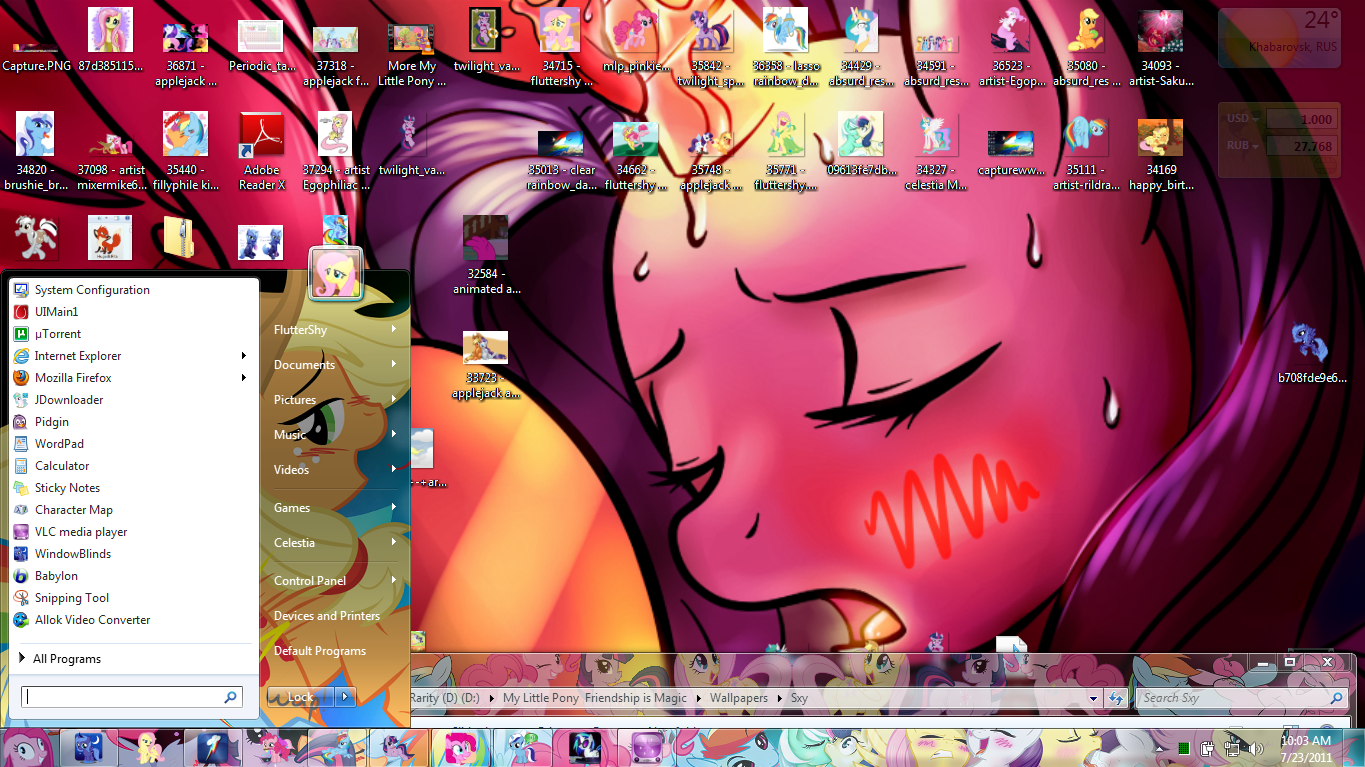Focus the Search Sxy field in Explorer

click(x=1230, y=698)
